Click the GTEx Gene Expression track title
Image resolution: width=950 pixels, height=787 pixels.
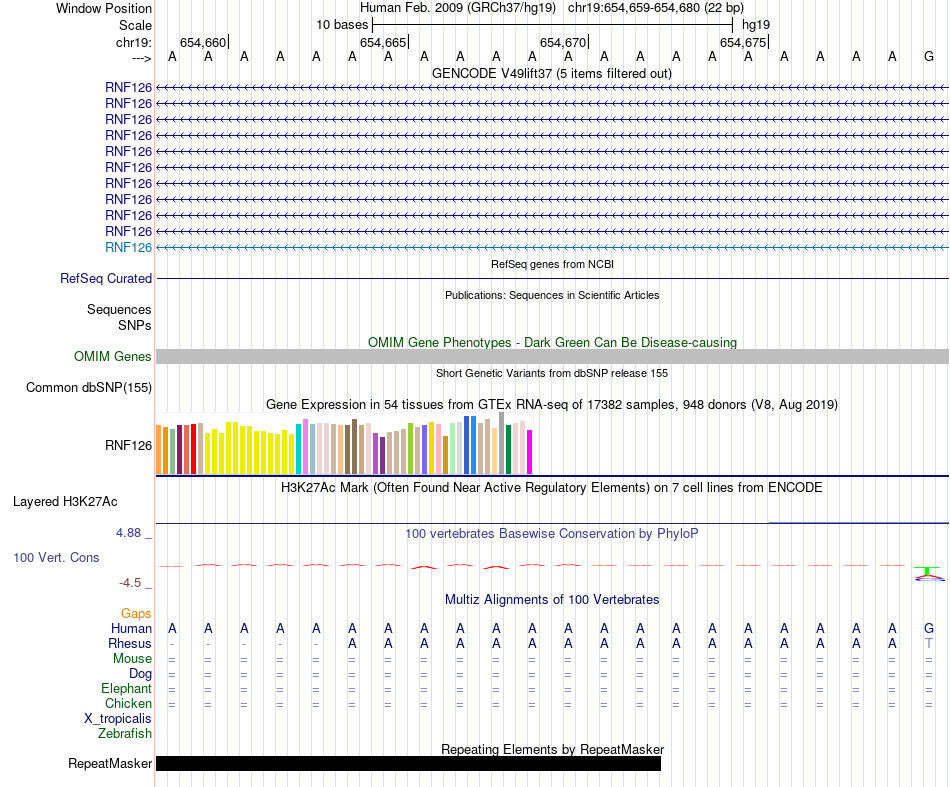(552, 404)
